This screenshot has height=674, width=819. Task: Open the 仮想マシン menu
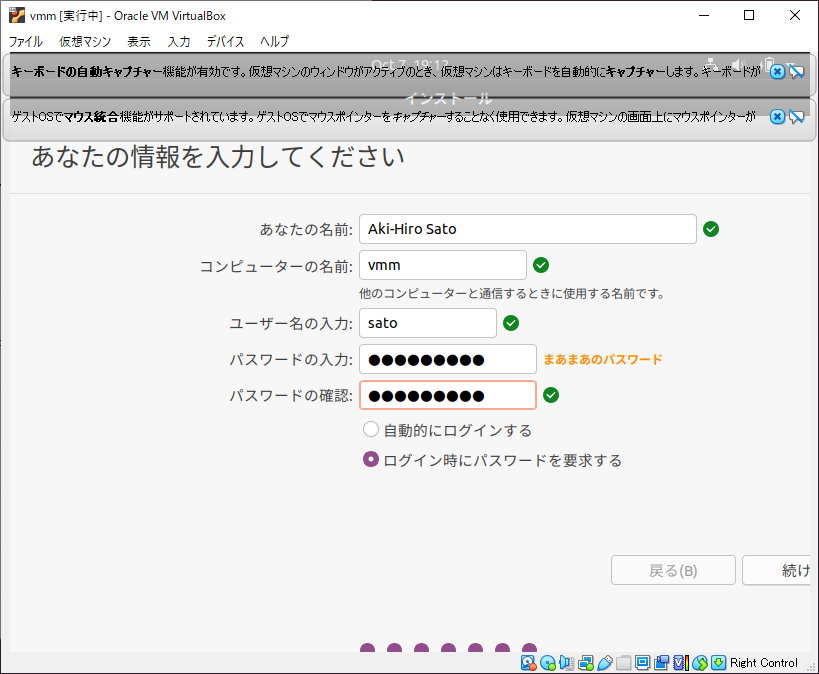[85, 41]
